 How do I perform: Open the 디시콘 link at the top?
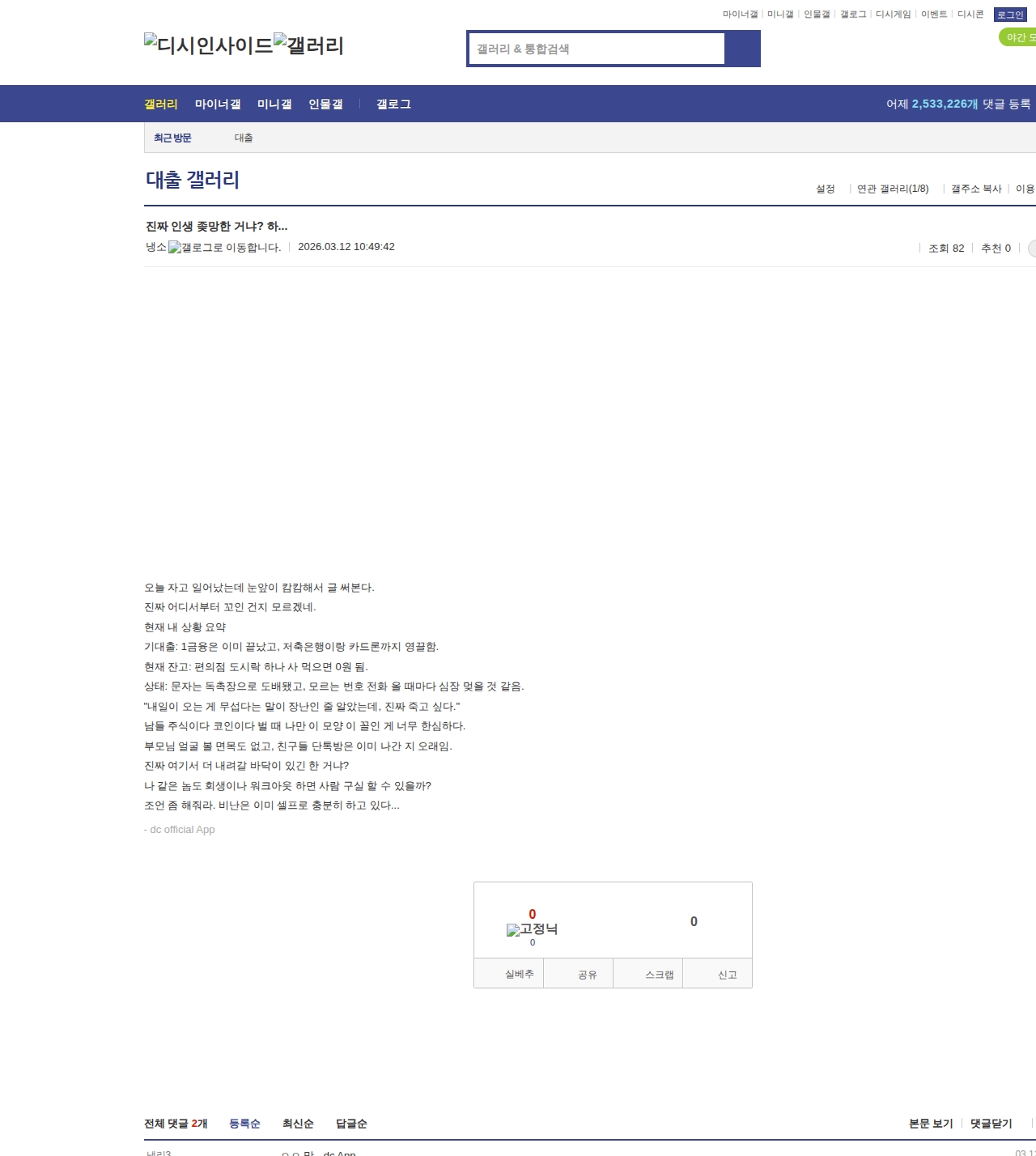click(x=970, y=15)
